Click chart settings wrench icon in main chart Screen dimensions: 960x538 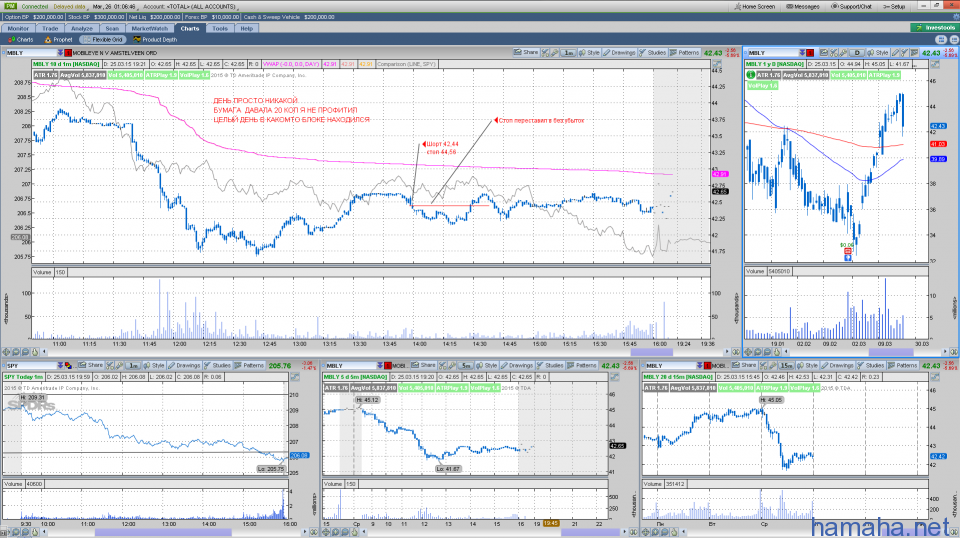point(554,53)
